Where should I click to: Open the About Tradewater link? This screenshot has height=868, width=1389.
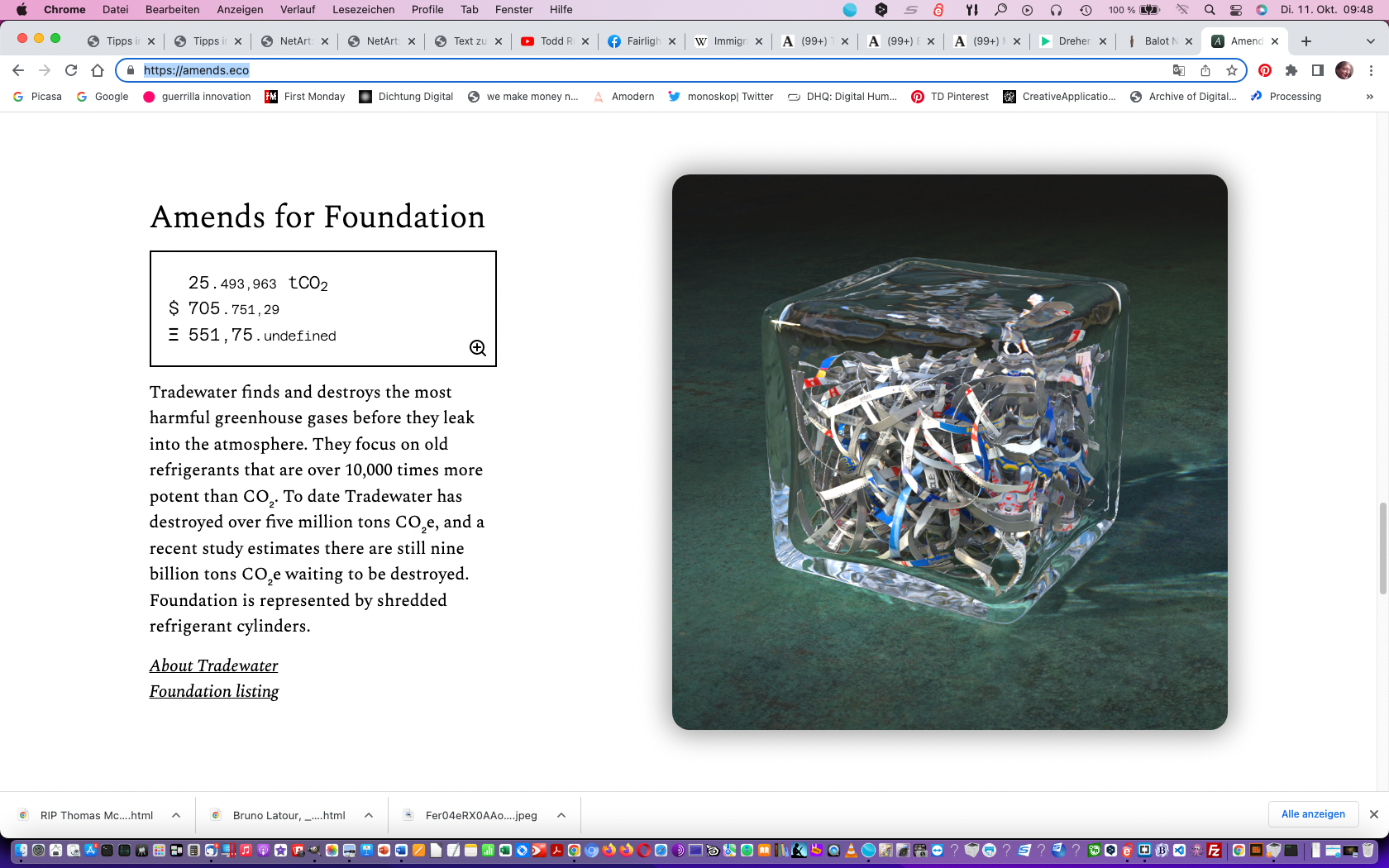[x=213, y=665]
